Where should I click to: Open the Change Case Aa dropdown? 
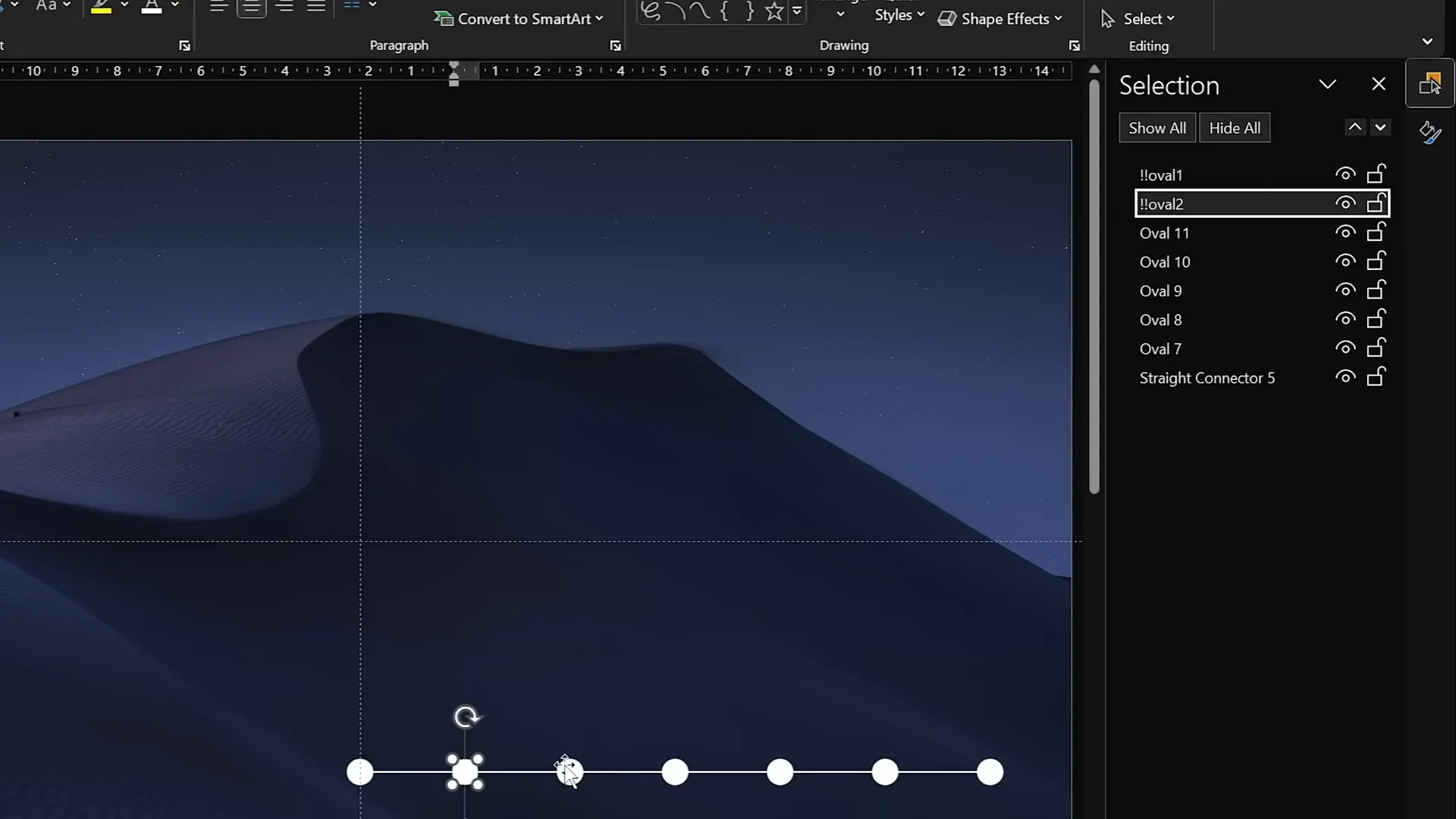[53, 5]
